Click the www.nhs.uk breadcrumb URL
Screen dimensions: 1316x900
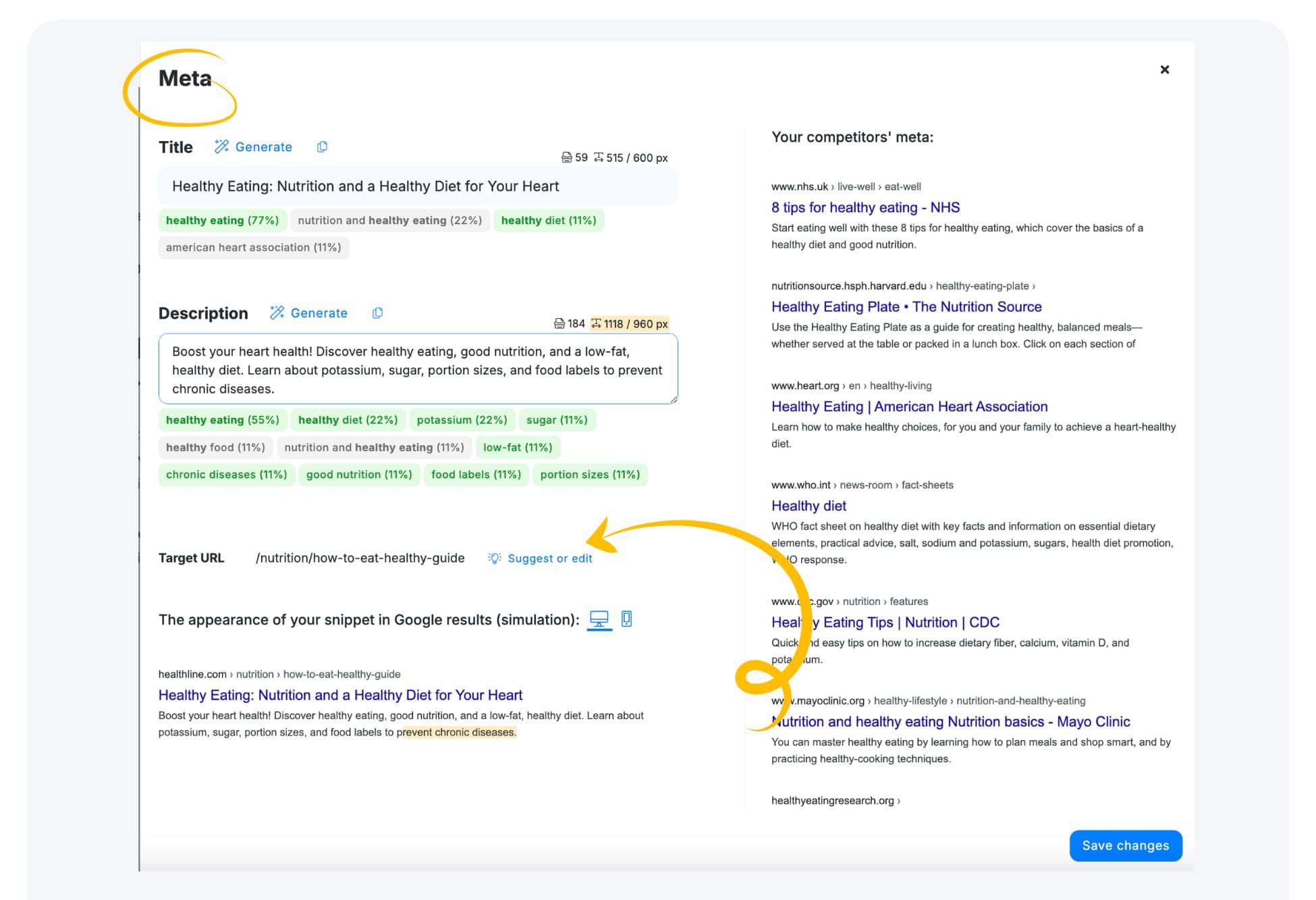(846, 187)
